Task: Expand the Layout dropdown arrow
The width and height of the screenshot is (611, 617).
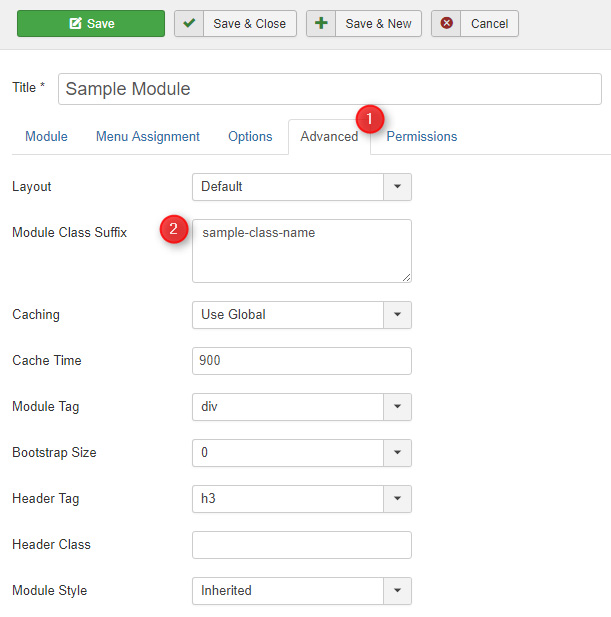Action: click(x=397, y=187)
